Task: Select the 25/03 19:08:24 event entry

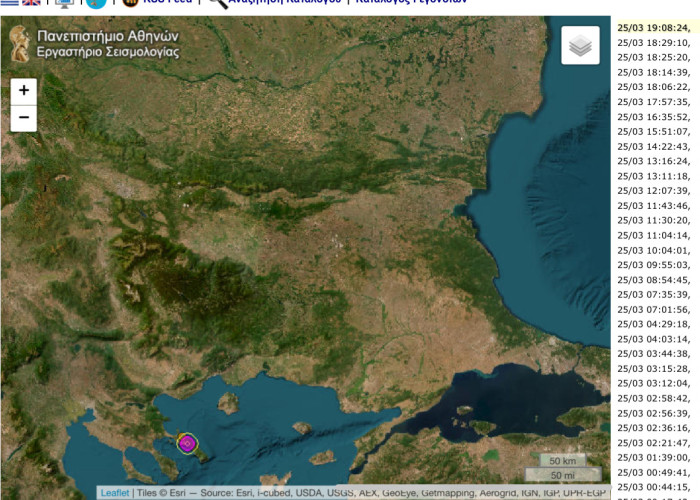Action: [653, 28]
